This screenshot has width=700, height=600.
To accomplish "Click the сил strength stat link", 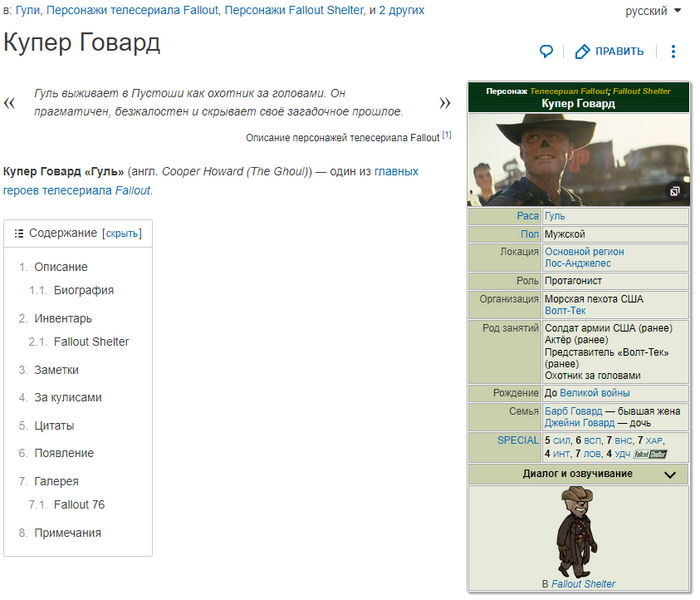I will click(x=562, y=441).
